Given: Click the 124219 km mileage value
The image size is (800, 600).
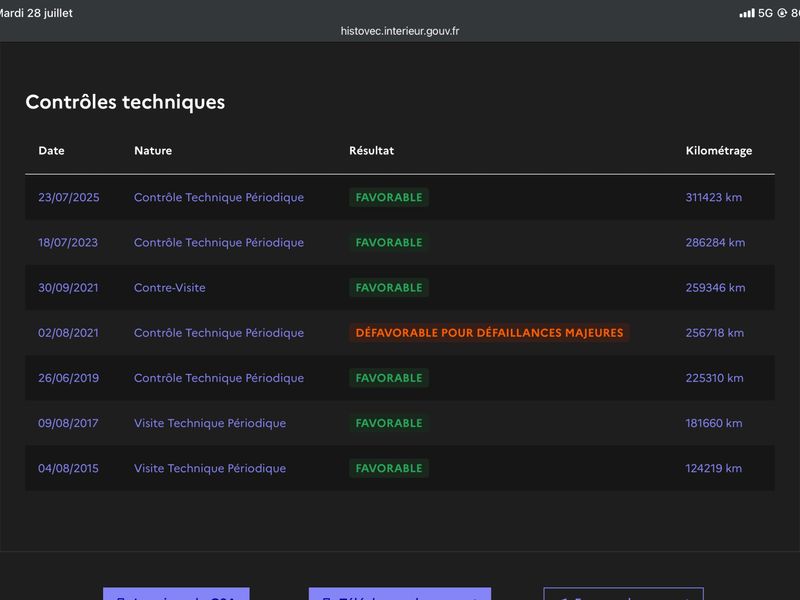Looking at the screenshot, I should pos(714,468).
